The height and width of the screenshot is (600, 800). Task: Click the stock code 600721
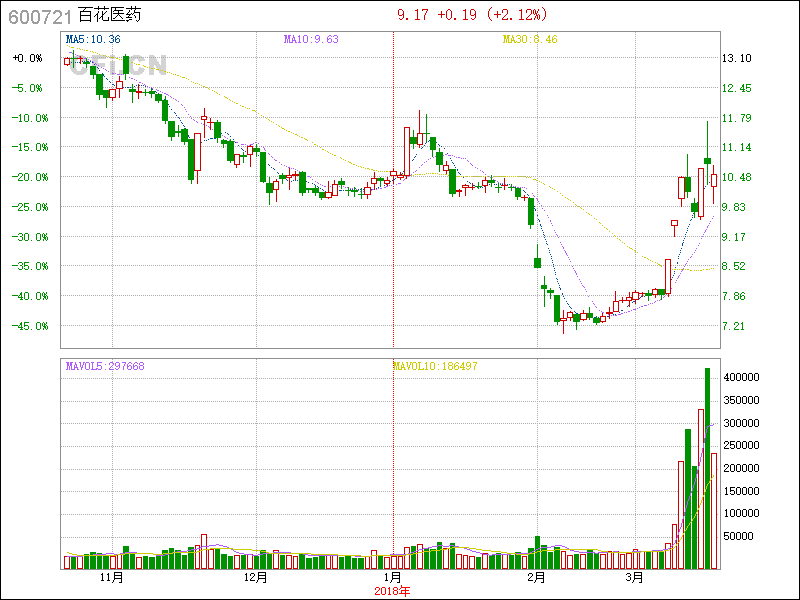tap(36, 16)
